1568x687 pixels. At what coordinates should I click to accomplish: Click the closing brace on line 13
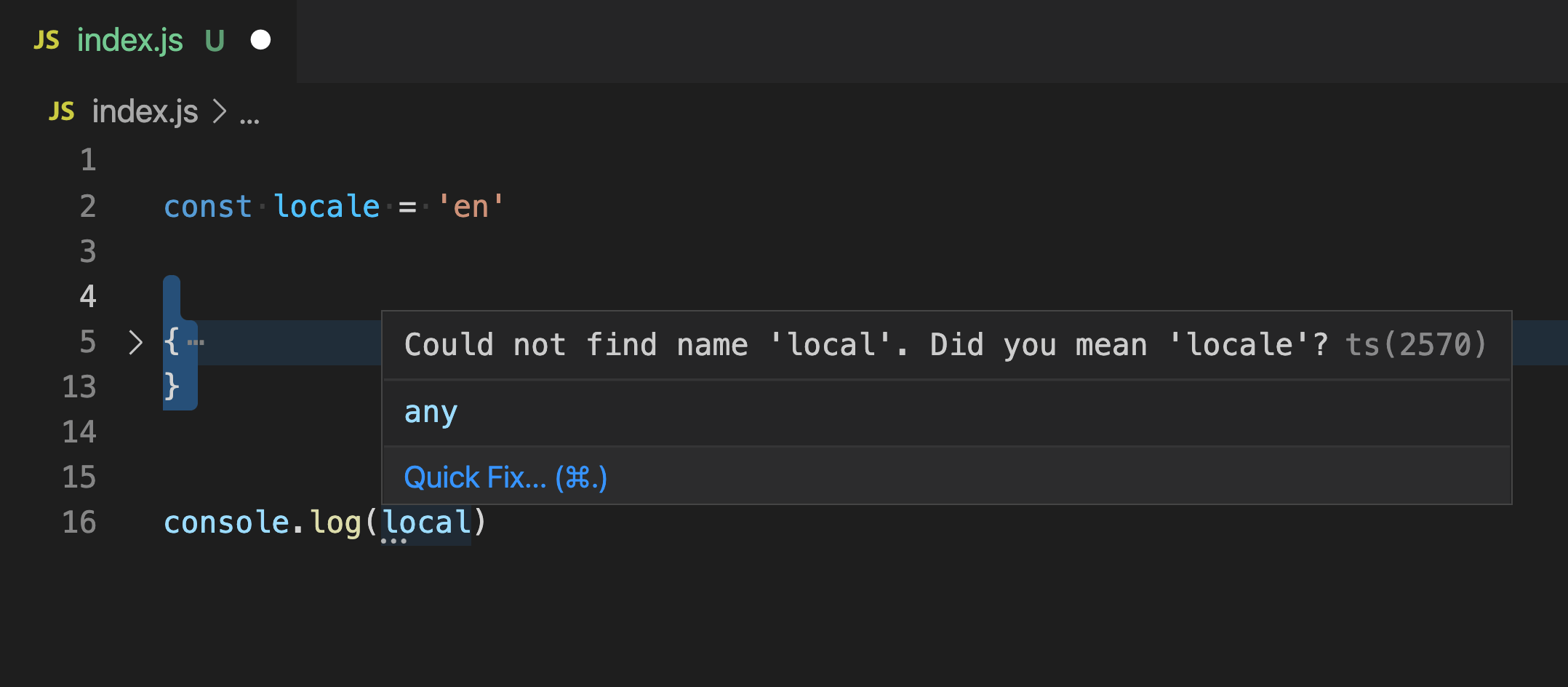tap(172, 387)
